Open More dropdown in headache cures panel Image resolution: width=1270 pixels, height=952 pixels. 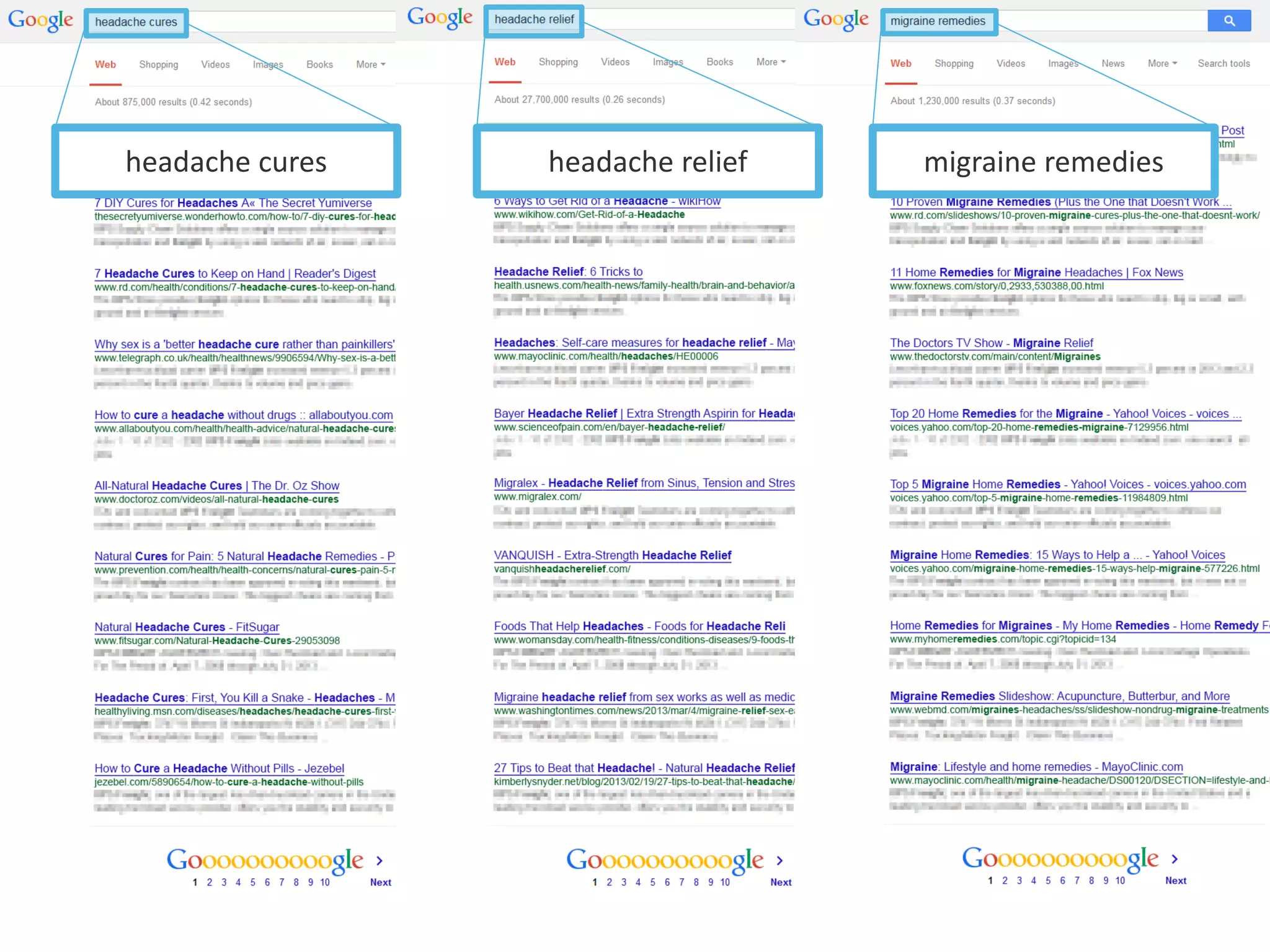[371, 64]
